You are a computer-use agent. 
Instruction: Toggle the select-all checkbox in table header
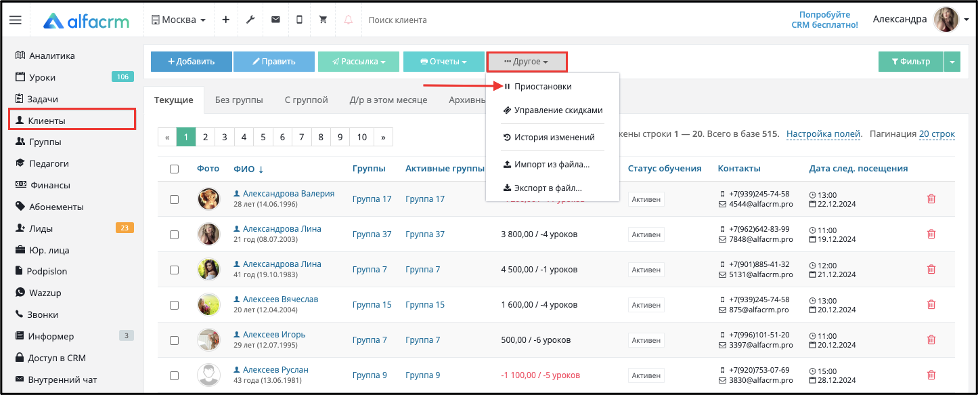174,168
